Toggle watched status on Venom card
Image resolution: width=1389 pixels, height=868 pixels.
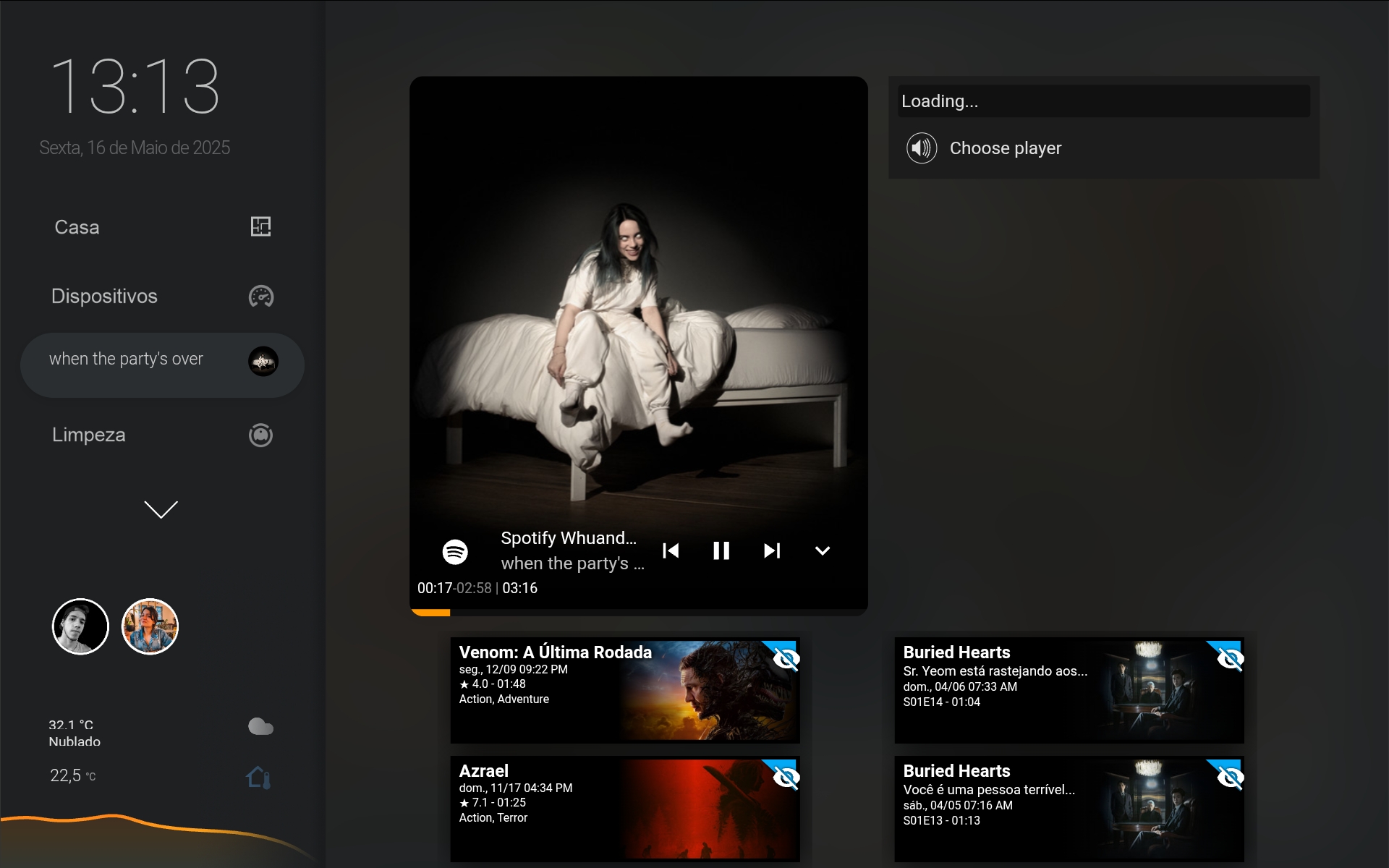[786, 658]
